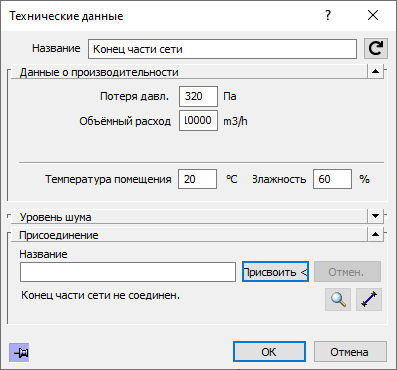Click the disabled Отмен. button
This screenshot has height=370, width=397.
click(347, 272)
